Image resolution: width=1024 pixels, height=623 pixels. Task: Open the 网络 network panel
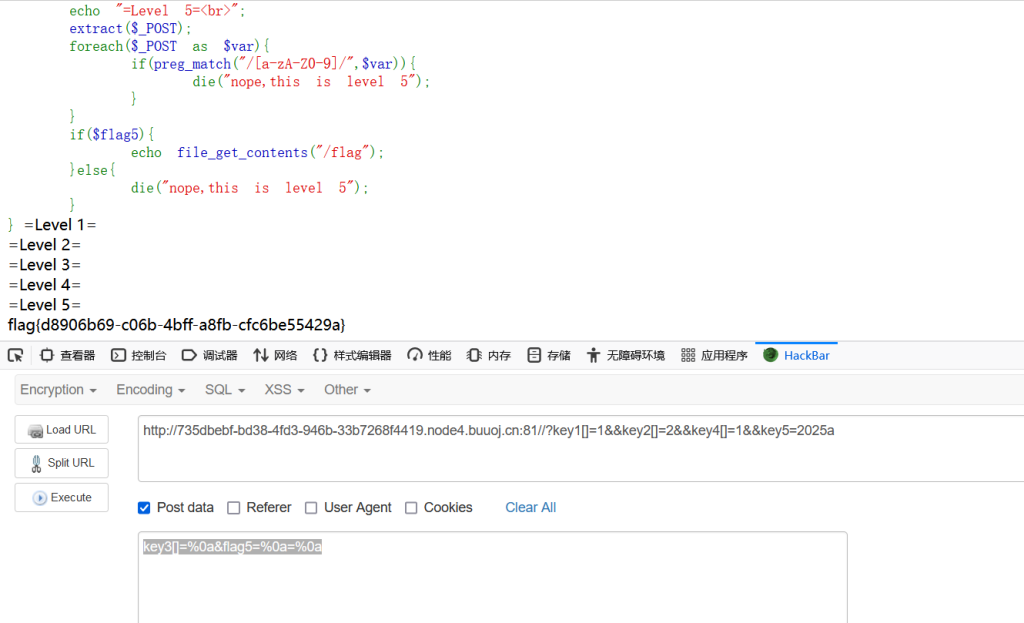(x=275, y=355)
